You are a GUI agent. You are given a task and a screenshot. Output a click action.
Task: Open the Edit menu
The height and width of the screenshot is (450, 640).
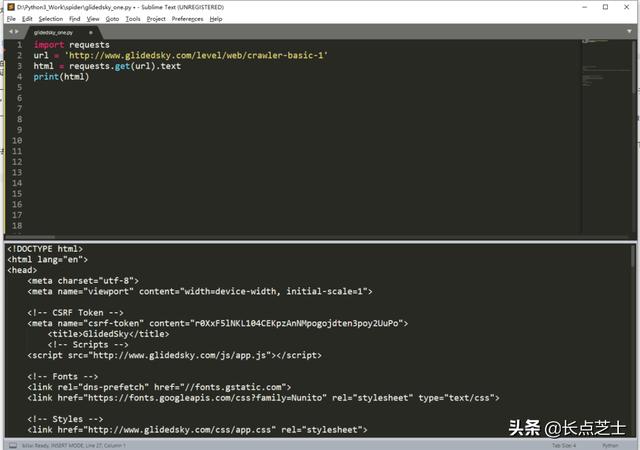pyautogui.click(x=27, y=19)
